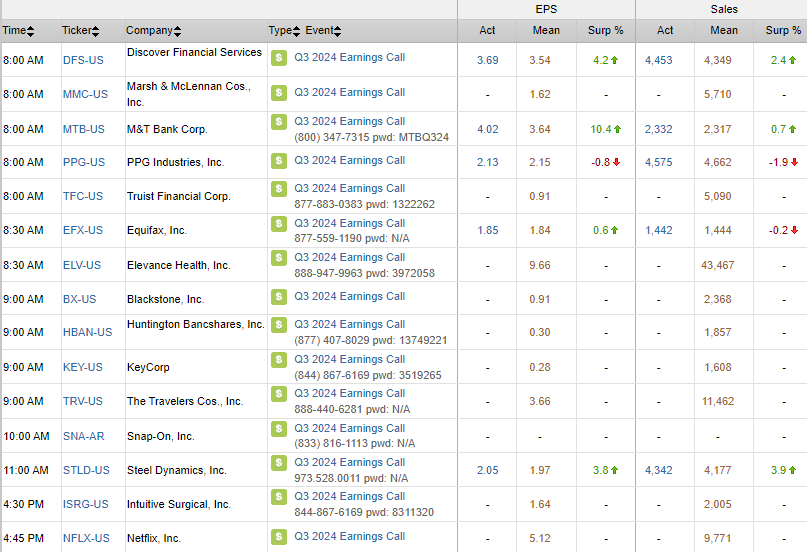Click MTB-US actual EPS value 4.02
The image size is (807, 552).
pyautogui.click(x=487, y=129)
